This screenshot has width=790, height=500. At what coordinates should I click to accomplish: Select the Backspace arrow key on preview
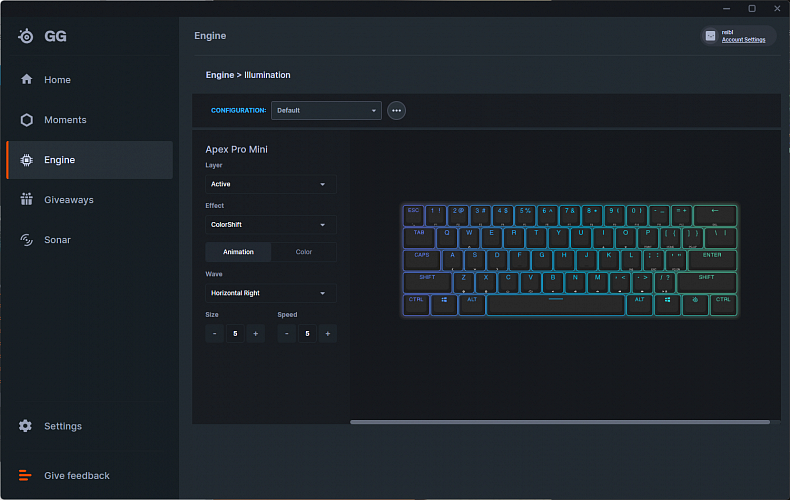715,215
